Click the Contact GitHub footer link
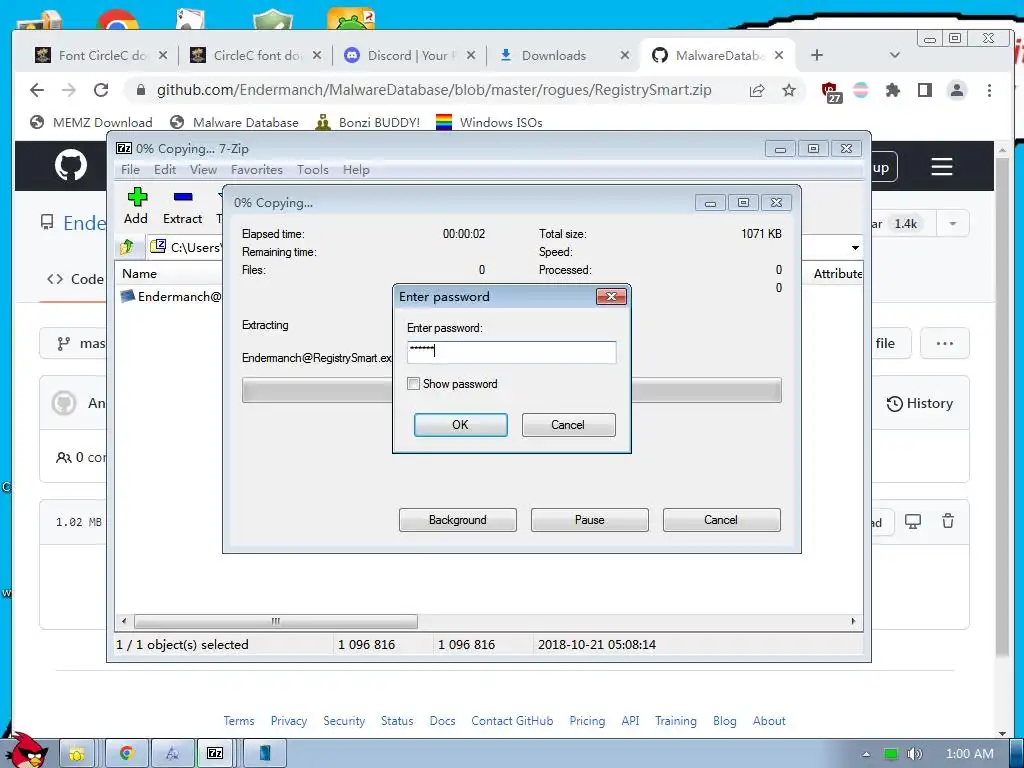The height and width of the screenshot is (768, 1024). pyautogui.click(x=512, y=721)
